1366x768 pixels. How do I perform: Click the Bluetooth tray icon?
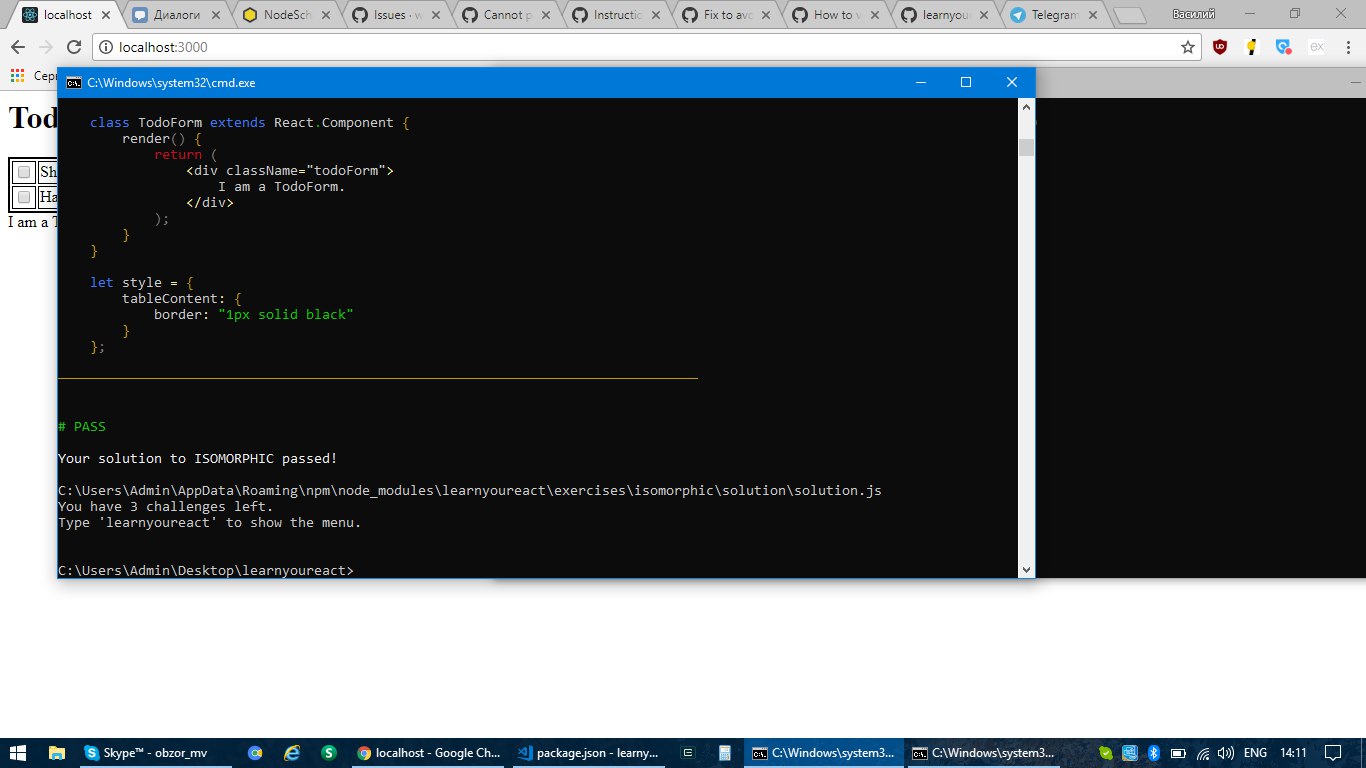[1153, 753]
